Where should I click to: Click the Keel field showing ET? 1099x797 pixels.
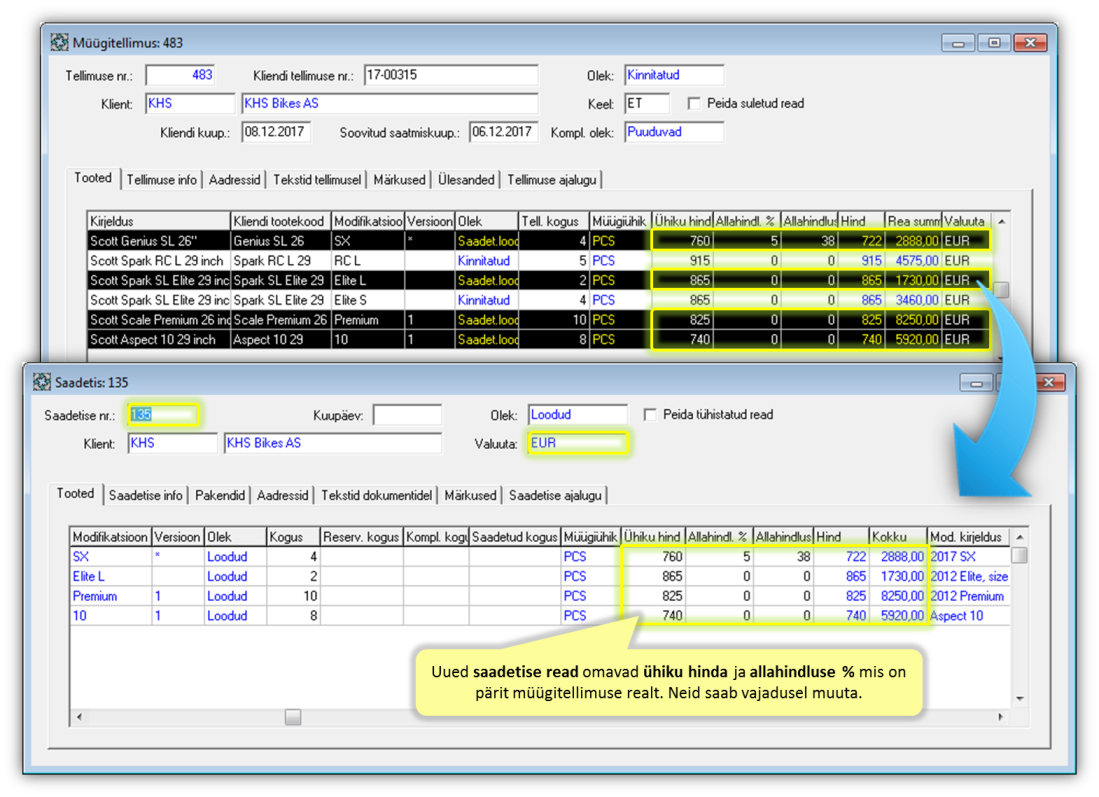pos(646,104)
